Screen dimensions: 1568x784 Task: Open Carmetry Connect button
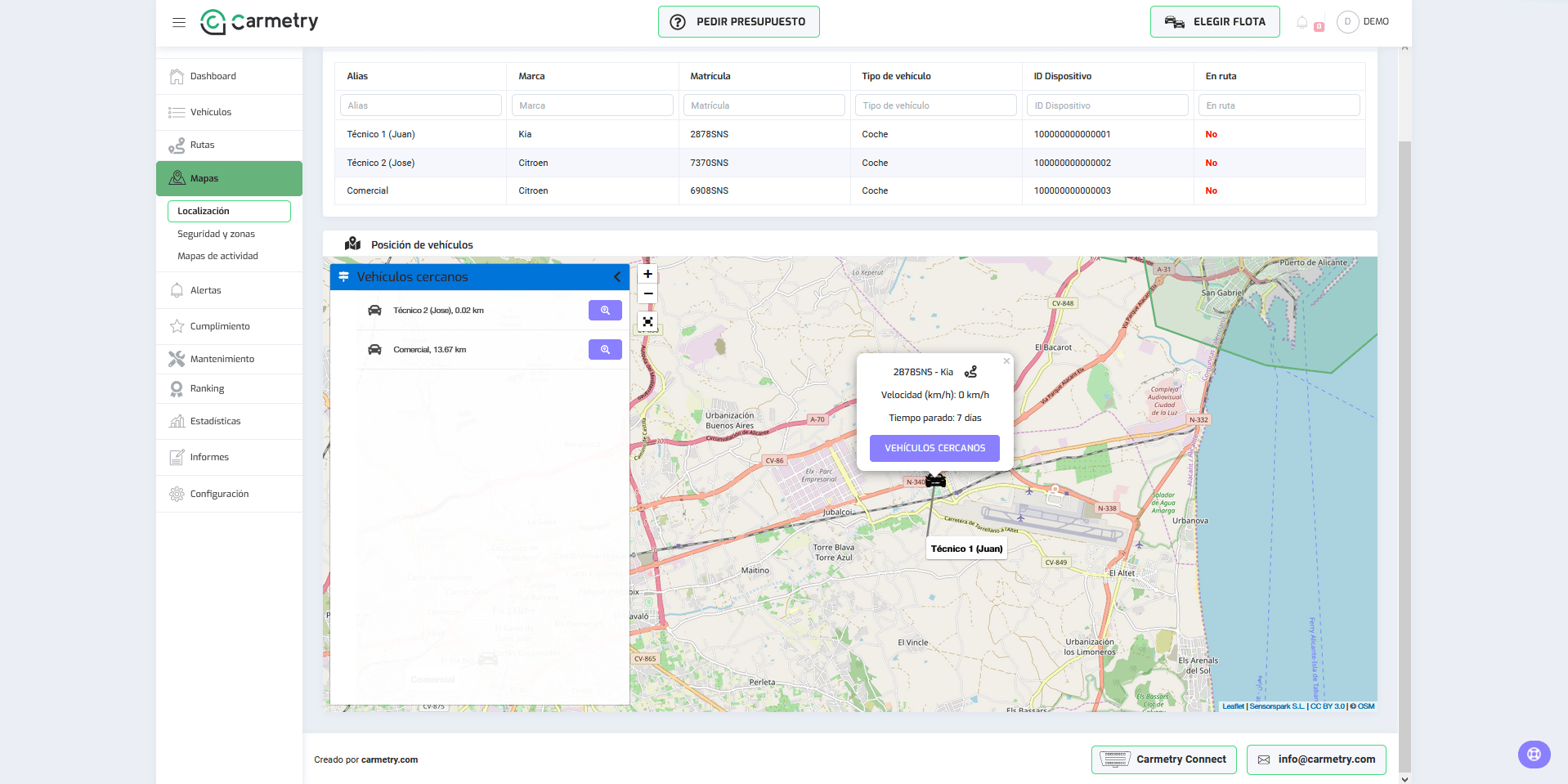pyautogui.click(x=1163, y=759)
